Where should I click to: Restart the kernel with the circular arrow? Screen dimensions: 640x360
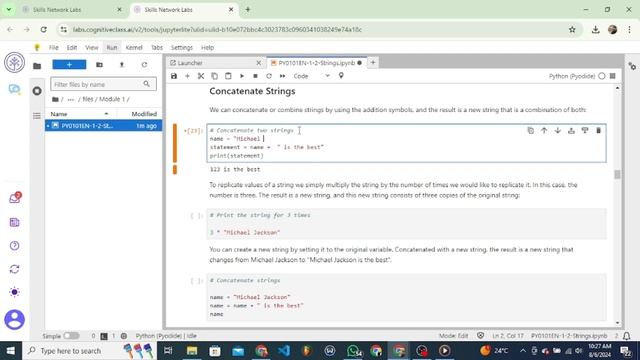point(269,76)
